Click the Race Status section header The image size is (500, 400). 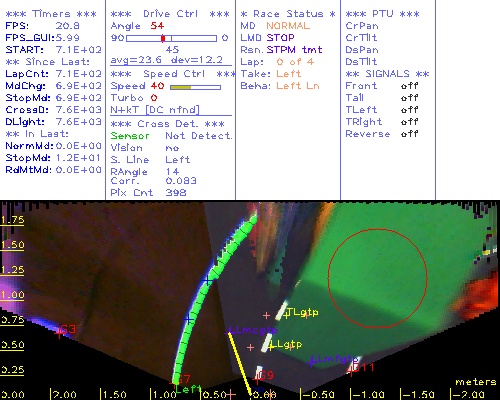[x=288, y=14]
